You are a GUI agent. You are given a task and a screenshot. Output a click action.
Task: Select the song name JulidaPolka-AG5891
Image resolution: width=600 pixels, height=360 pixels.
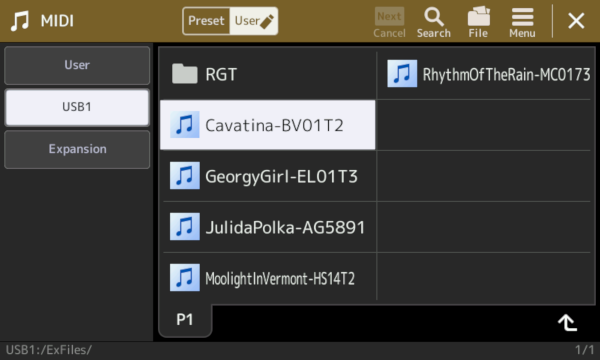click(x=285, y=227)
